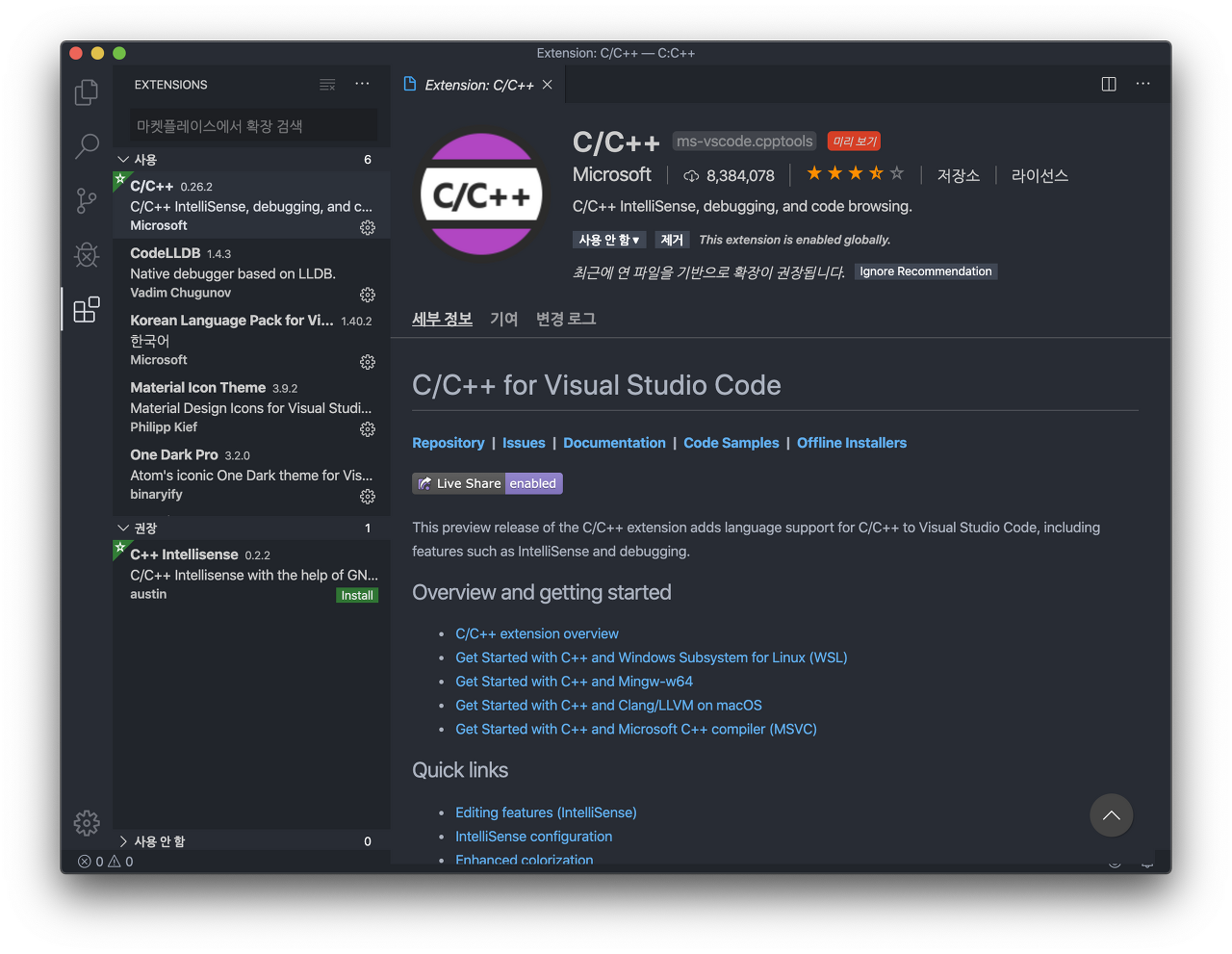
Task: Select Material Icon Theme extension
Action: tap(251, 407)
